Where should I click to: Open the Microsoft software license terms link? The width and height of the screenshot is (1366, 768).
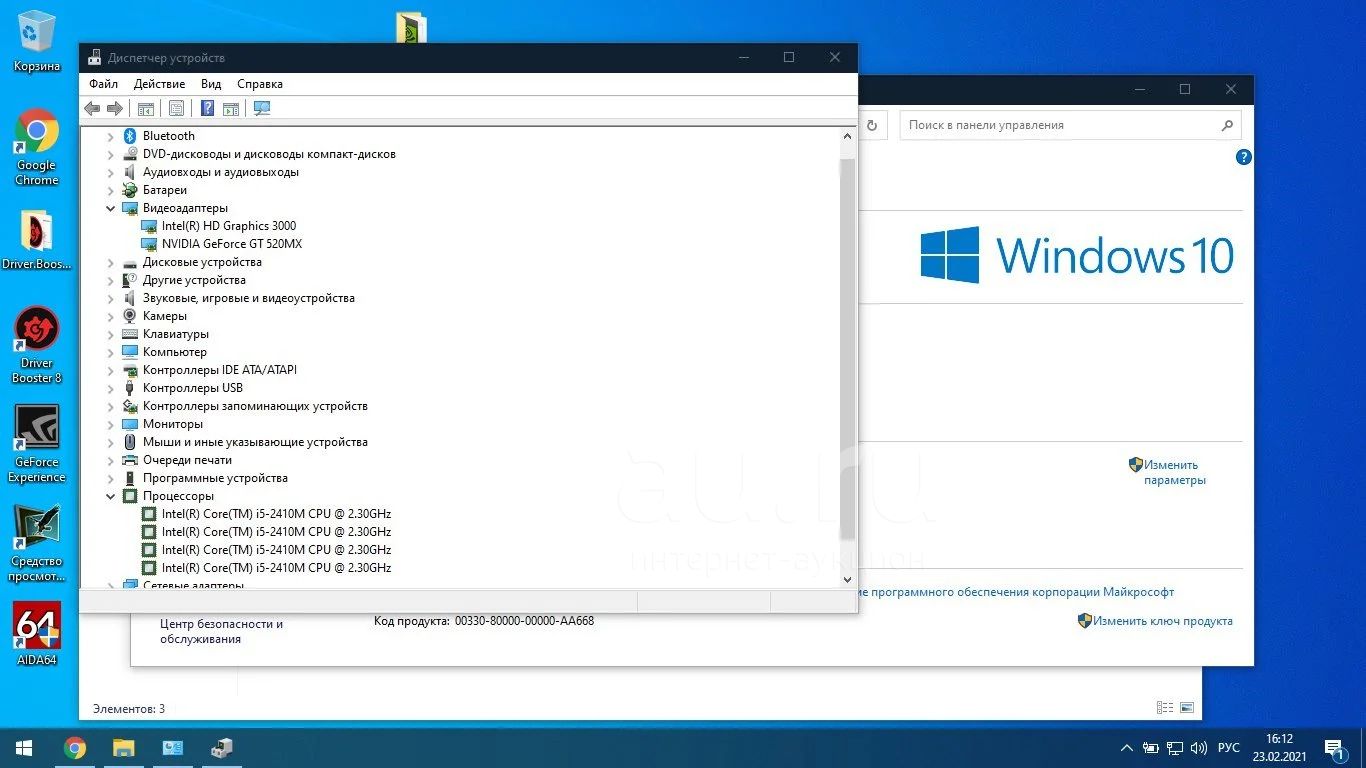coord(1016,592)
